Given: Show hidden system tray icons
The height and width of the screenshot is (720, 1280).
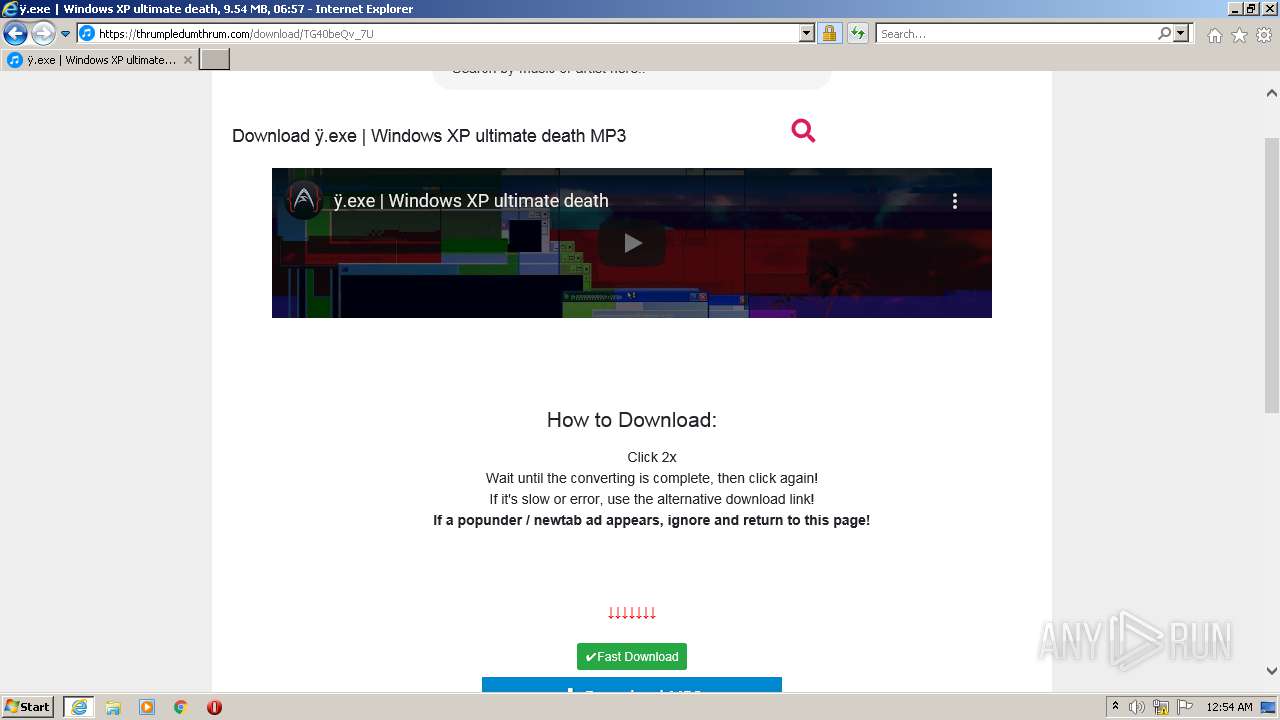Looking at the screenshot, I should pos(1116,707).
